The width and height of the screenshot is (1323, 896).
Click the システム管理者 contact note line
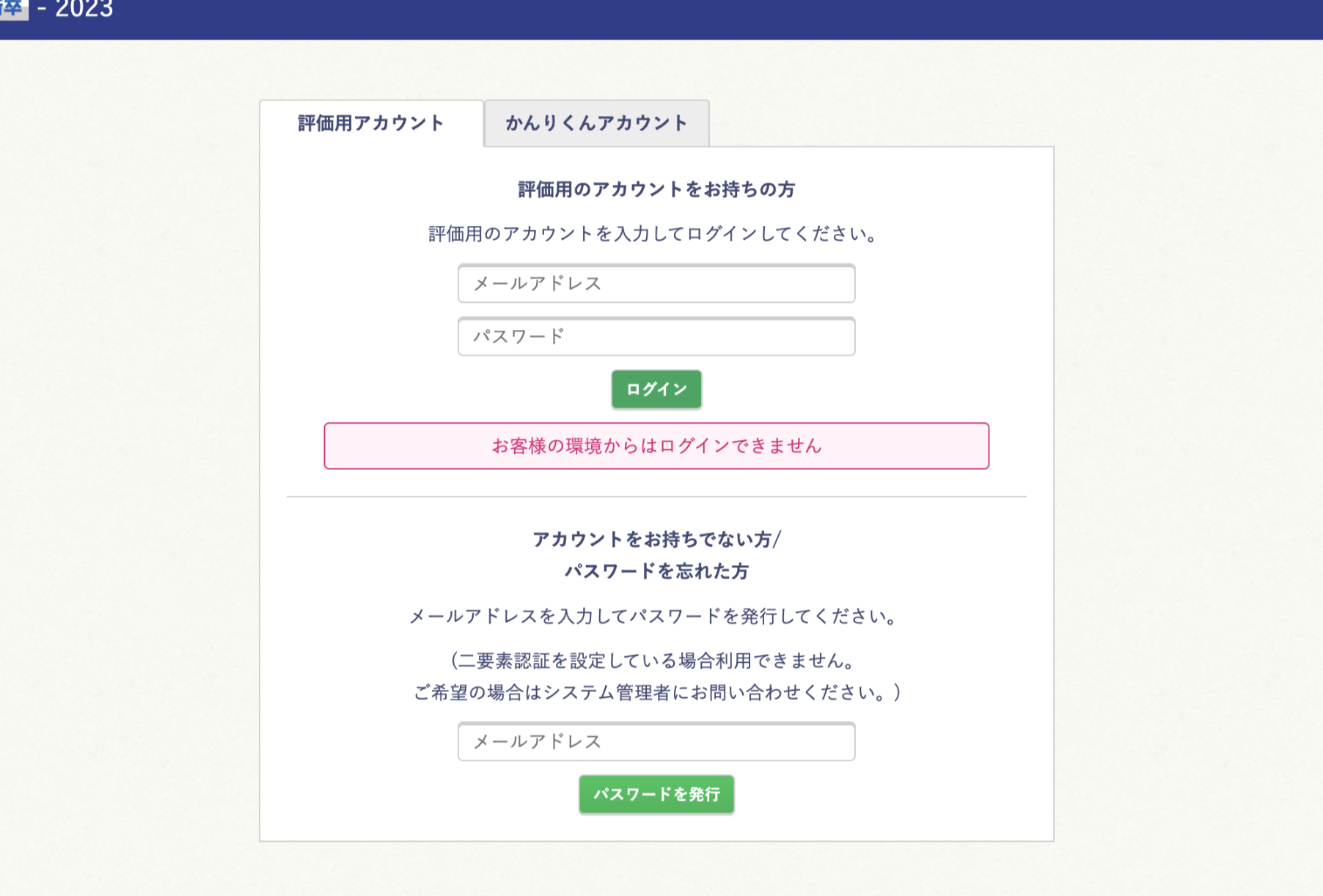[656, 691]
